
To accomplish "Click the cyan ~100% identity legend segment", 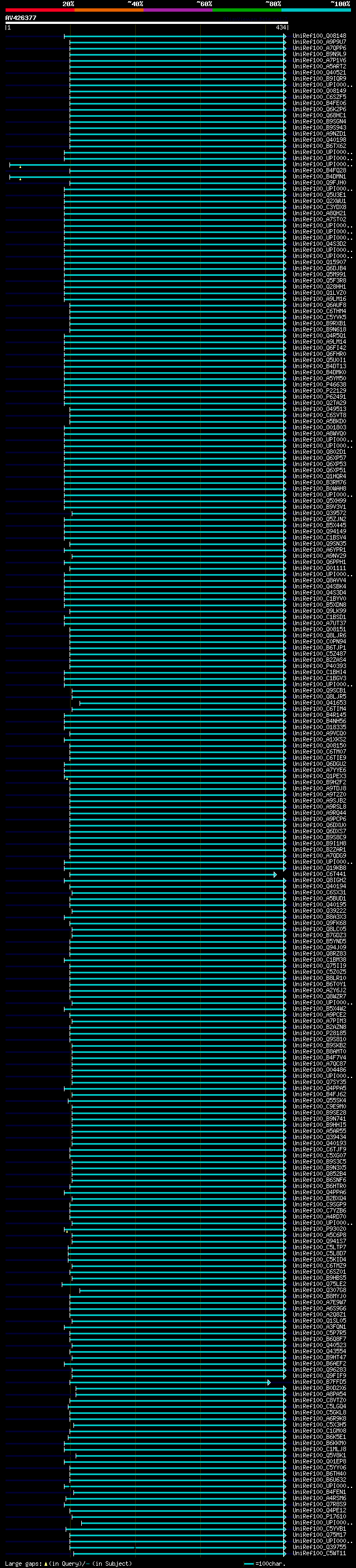I will click(x=317, y=10).
